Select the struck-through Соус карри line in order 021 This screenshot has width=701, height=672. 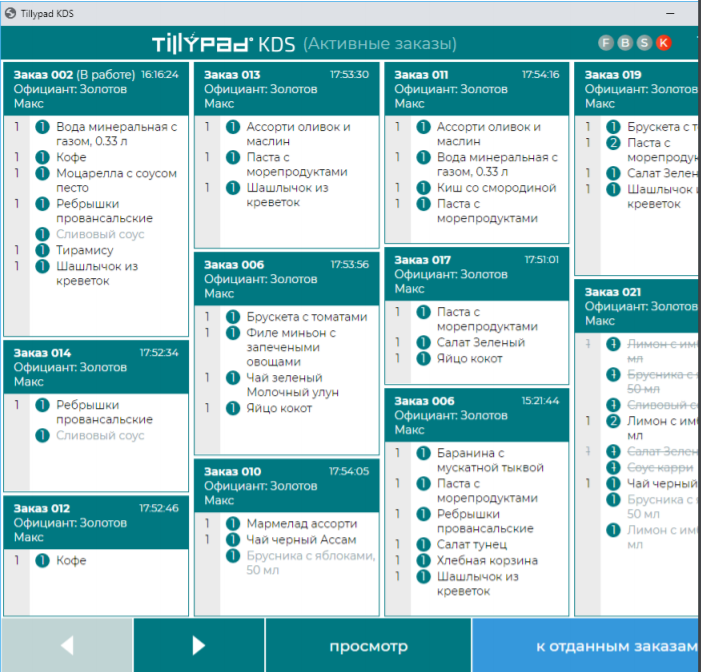(660, 468)
